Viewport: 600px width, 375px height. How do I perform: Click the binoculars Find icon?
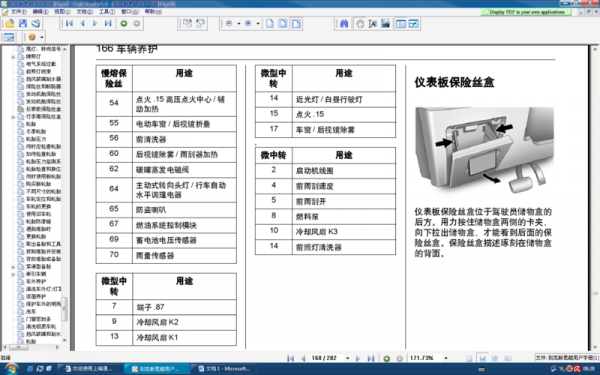click(344, 24)
